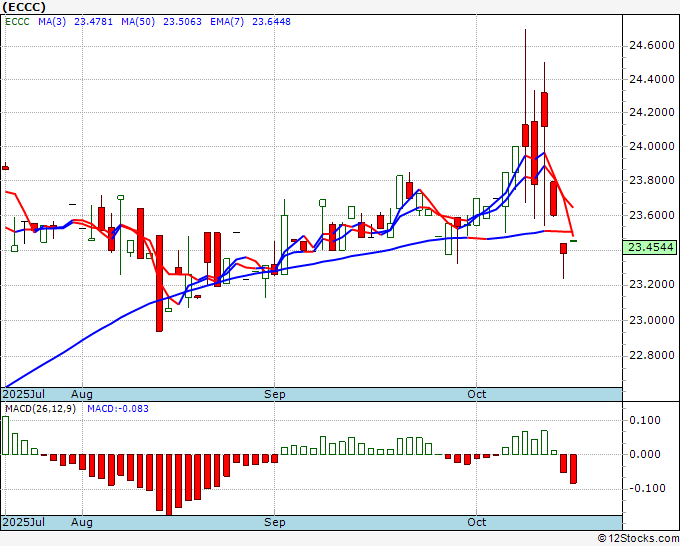Click the highlighted current price 23.4544

[650, 247]
